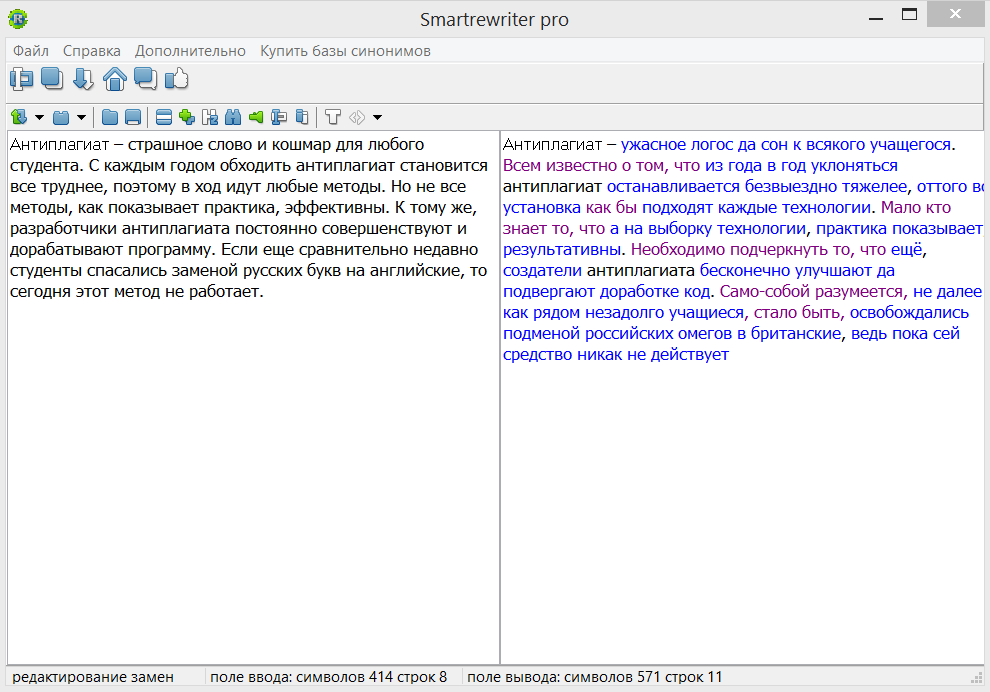Image resolution: width=990 pixels, height=692 pixels.
Task: Click the small copy pages icon
Action: [x=302, y=117]
